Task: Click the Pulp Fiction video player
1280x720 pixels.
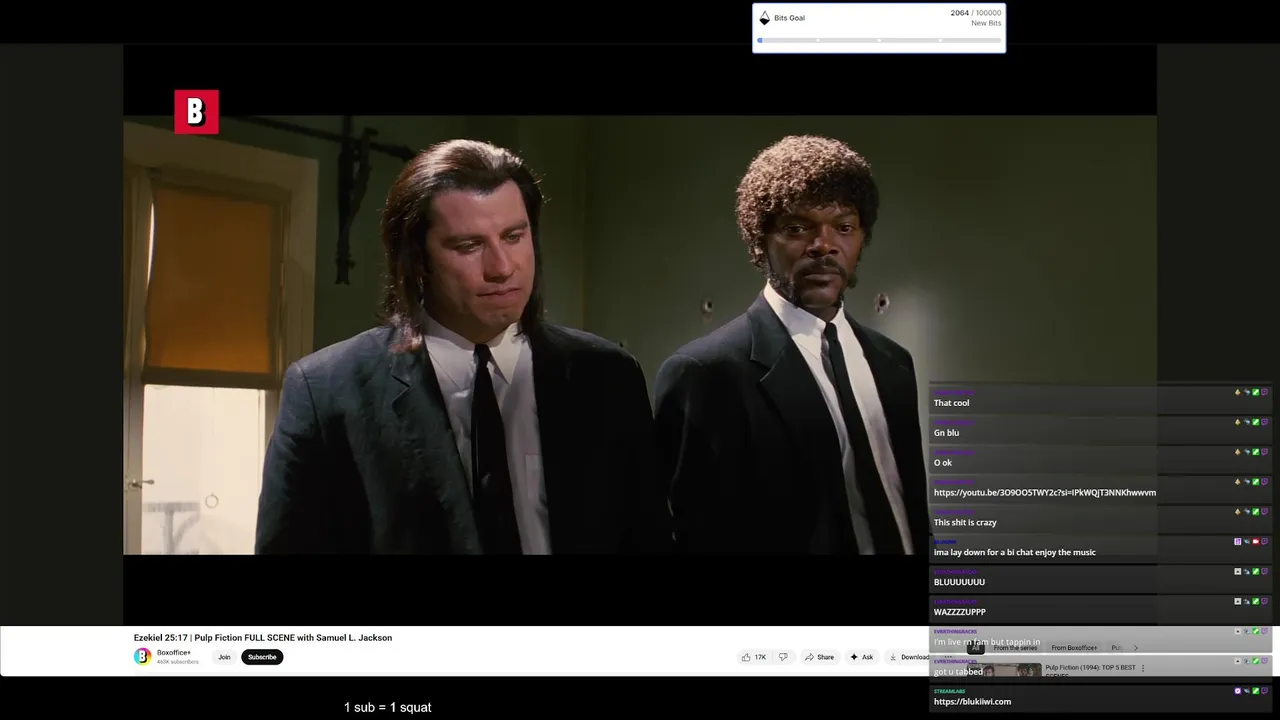Action: coord(640,334)
